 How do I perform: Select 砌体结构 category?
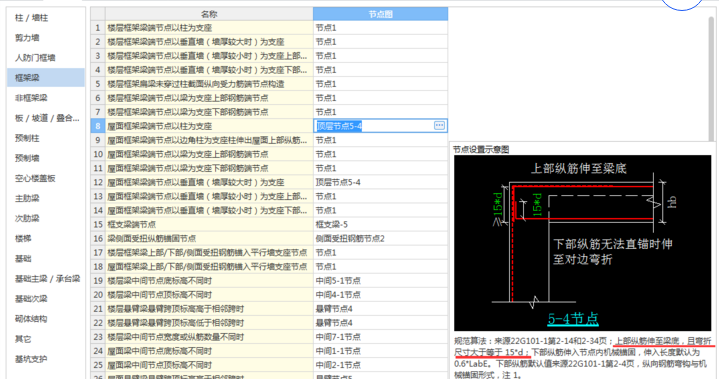click(x=46, y=319)
